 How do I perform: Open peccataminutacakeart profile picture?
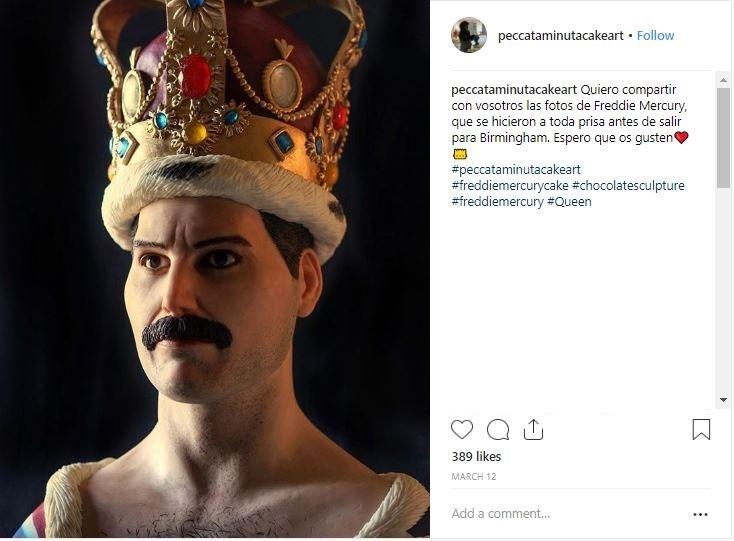pos(469,35)
